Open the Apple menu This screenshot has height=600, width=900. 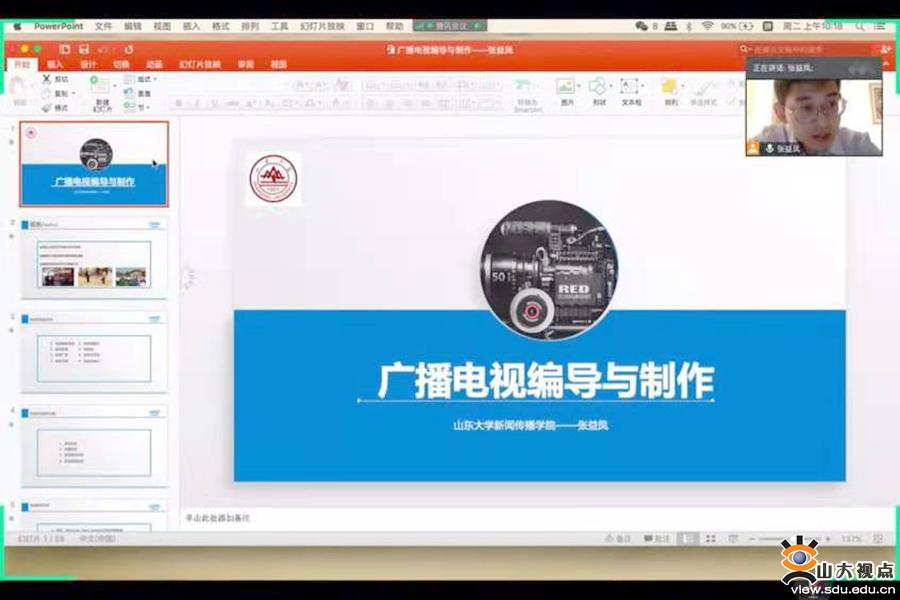point(17,26)
